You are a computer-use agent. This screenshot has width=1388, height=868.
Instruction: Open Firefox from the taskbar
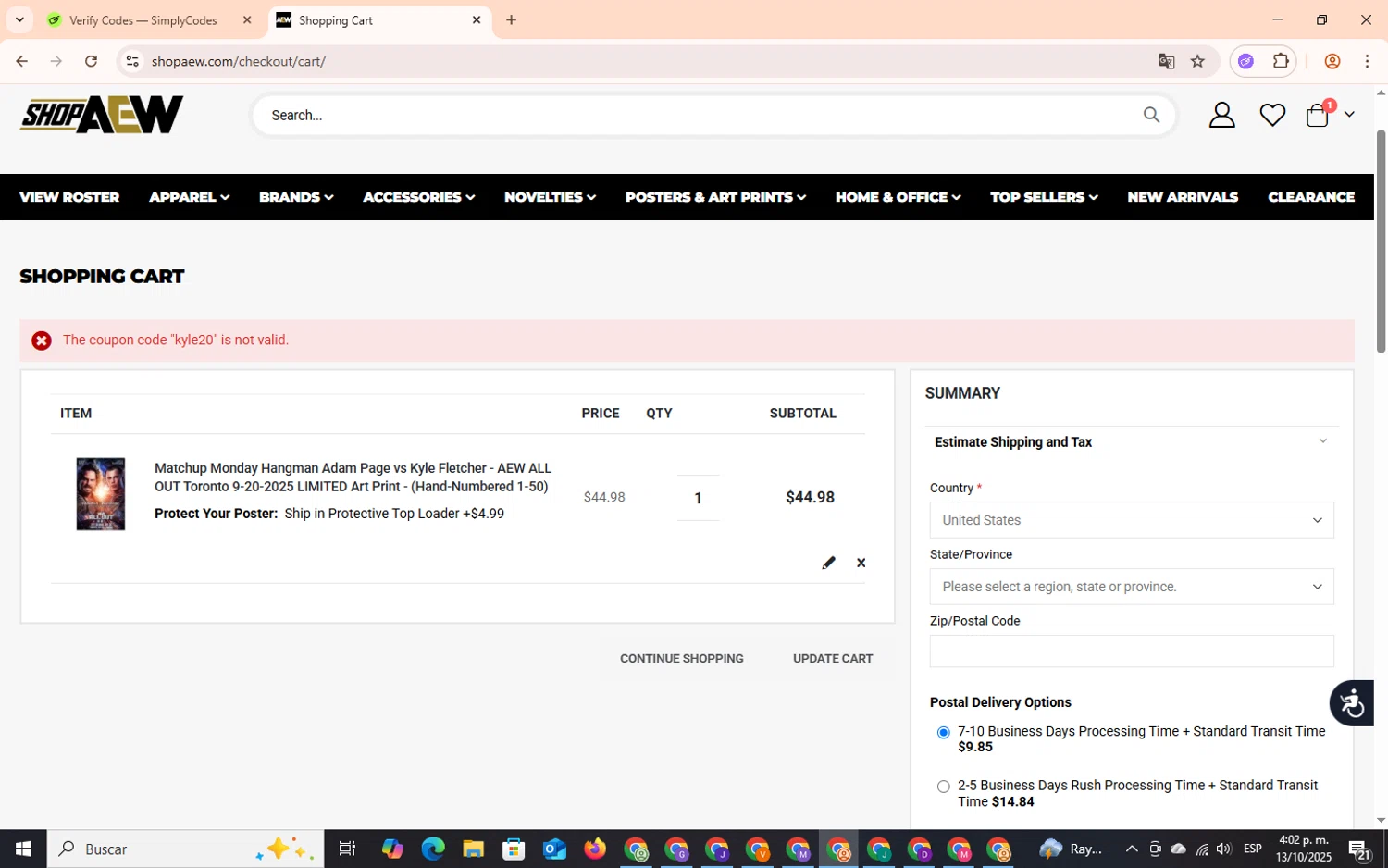point(595,849)
